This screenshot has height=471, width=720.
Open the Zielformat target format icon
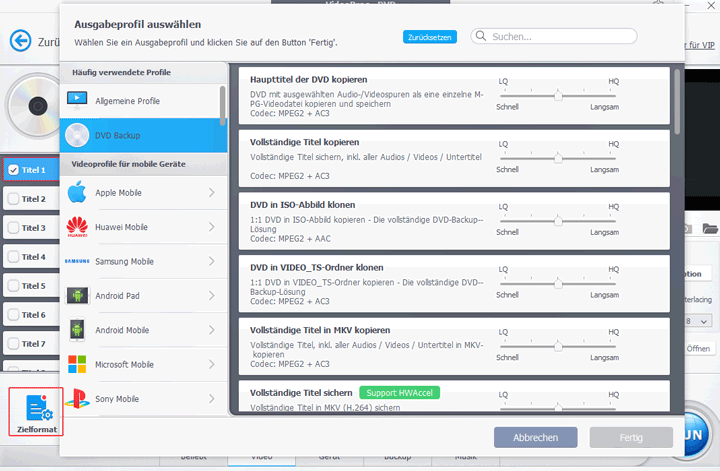pos(36,411)
